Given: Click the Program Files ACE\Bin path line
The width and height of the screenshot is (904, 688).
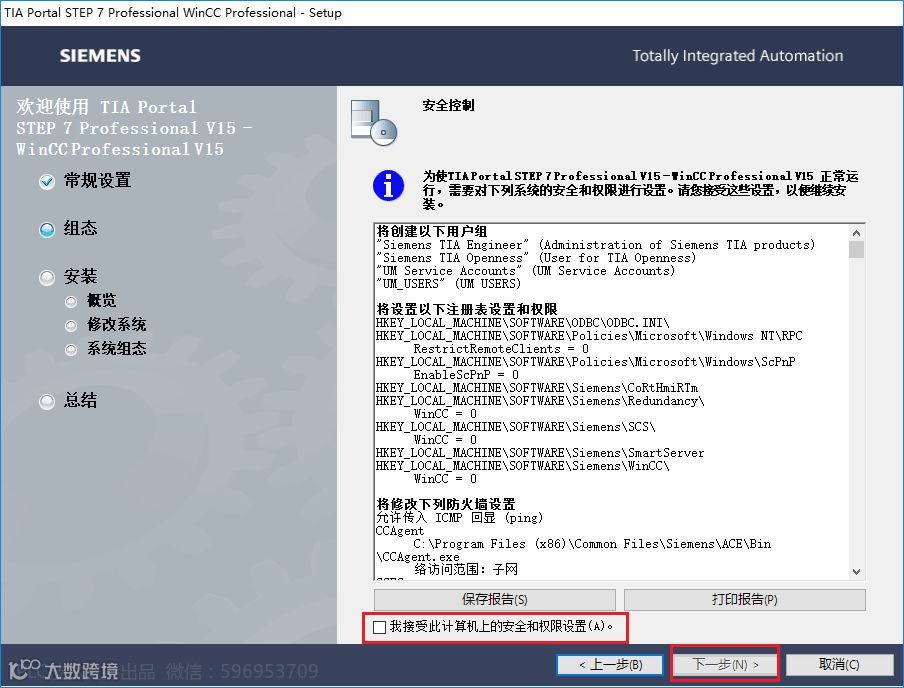Looking at the screenshot, I should tap(592, 544).
